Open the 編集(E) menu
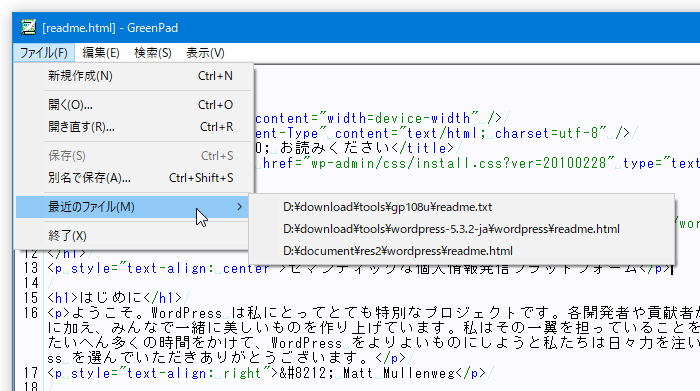This screenshot has width=700, height=391. pyautogui.click(x=101, y=53)
